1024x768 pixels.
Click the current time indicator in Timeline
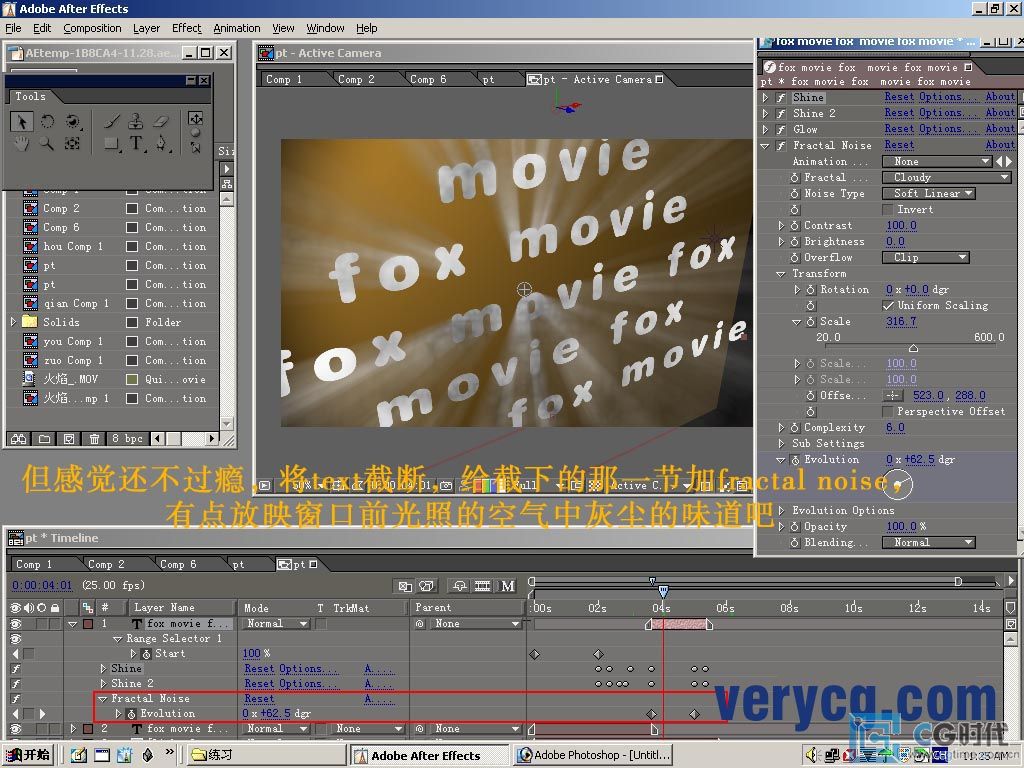[663, 592]
